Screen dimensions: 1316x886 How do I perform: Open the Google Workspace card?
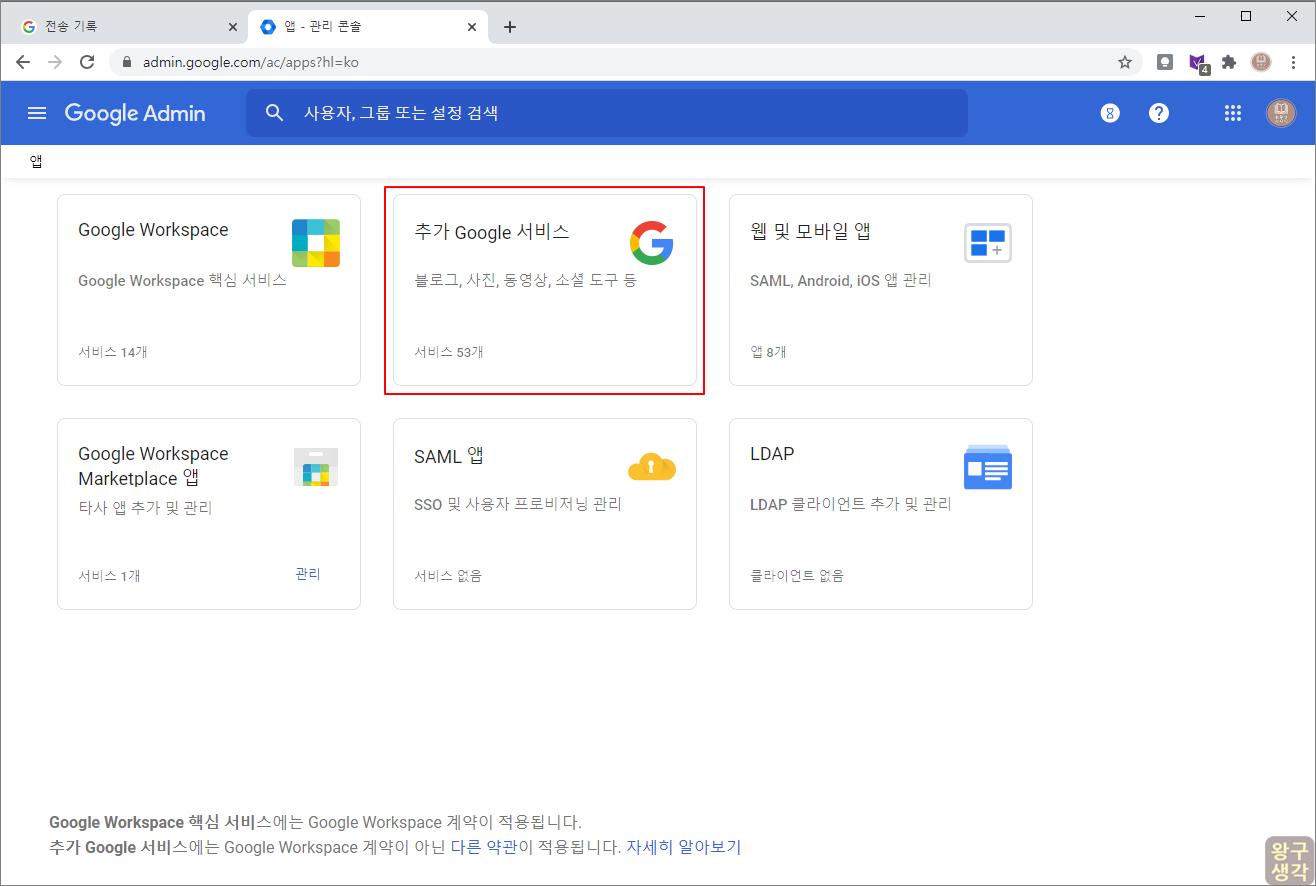click(x=209, y=290)
